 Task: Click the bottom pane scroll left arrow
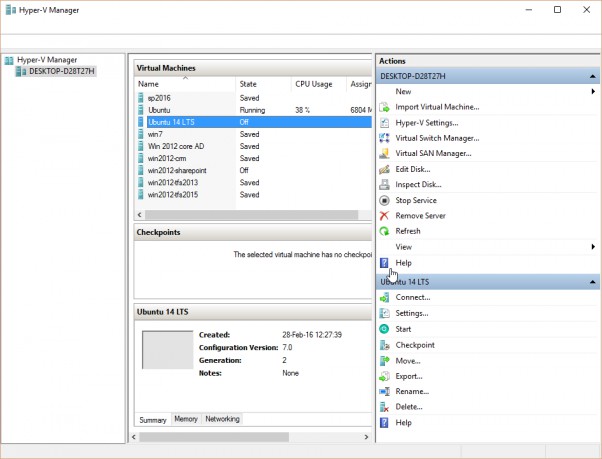(134, 437)
